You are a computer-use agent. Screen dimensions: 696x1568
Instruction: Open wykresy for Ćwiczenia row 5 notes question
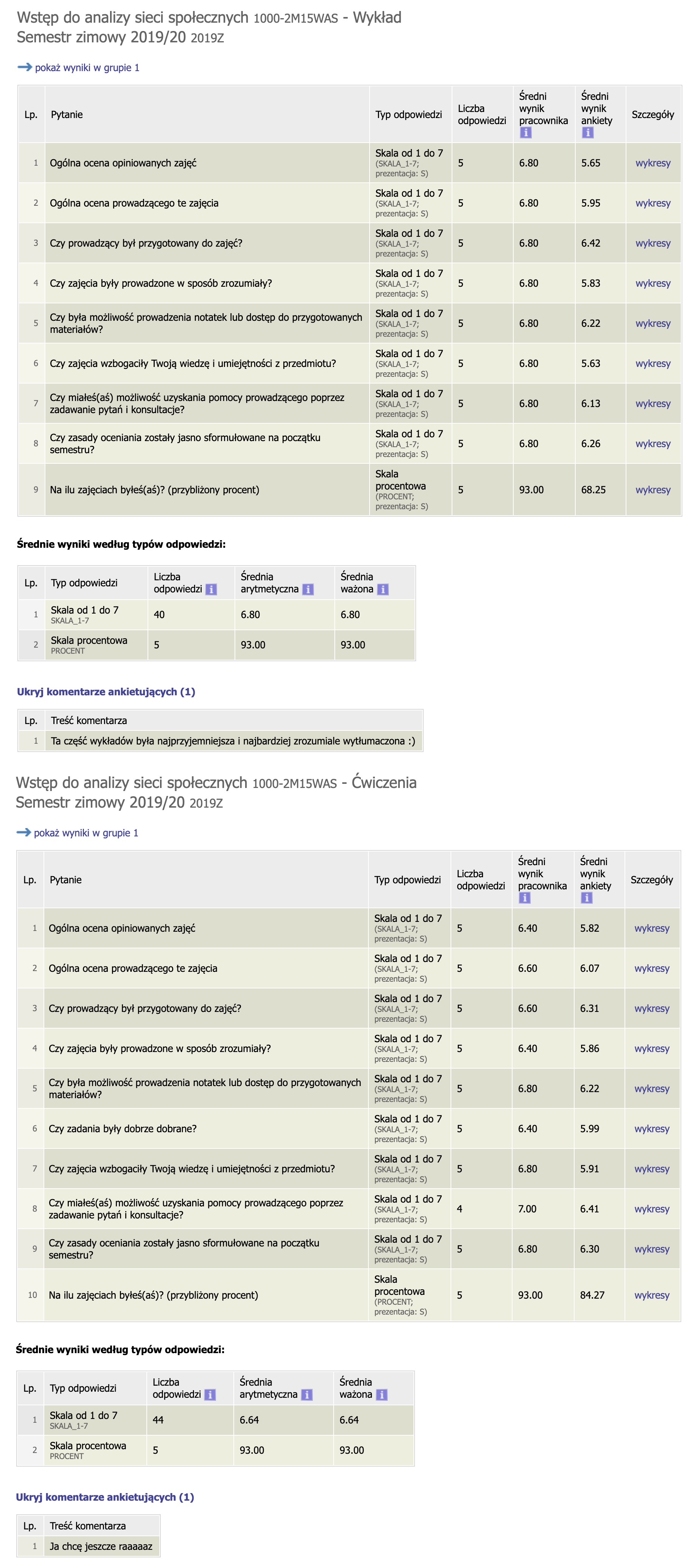click(x=652, y=1089)
